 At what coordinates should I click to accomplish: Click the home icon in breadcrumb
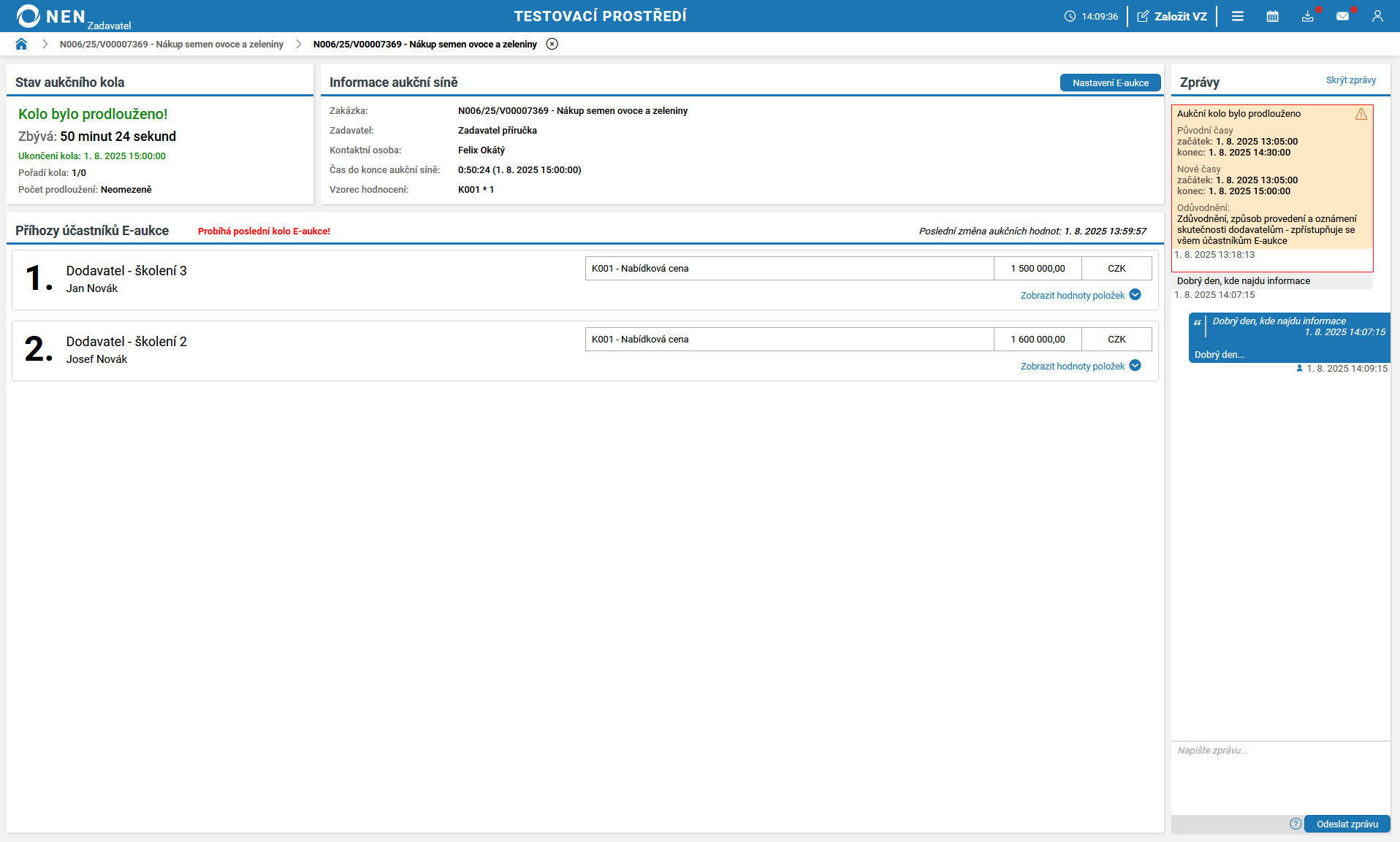pos(21,44)
